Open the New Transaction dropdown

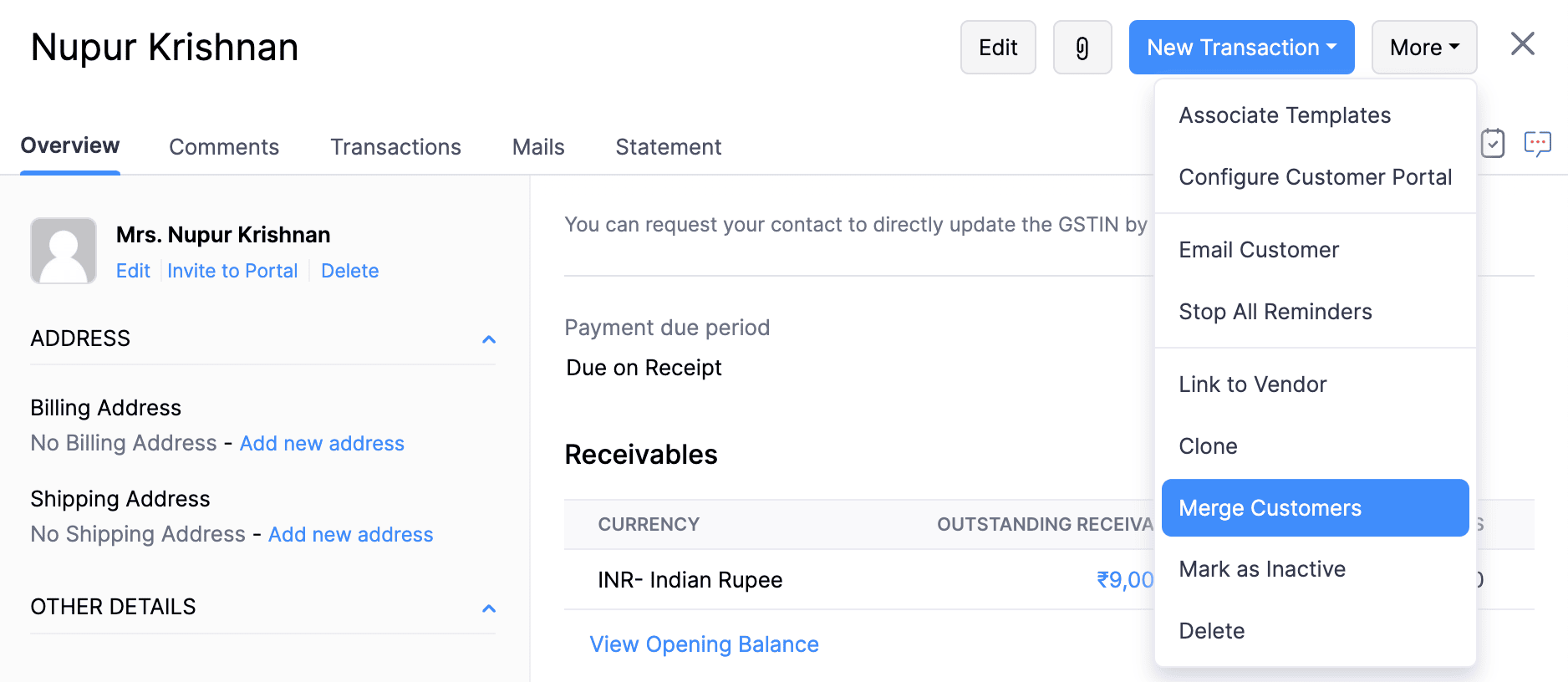click(x=1241, y=48)
